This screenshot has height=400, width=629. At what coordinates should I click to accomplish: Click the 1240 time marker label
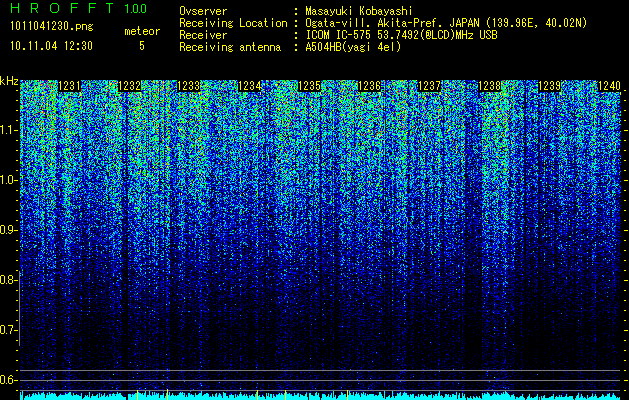(609, 86)
